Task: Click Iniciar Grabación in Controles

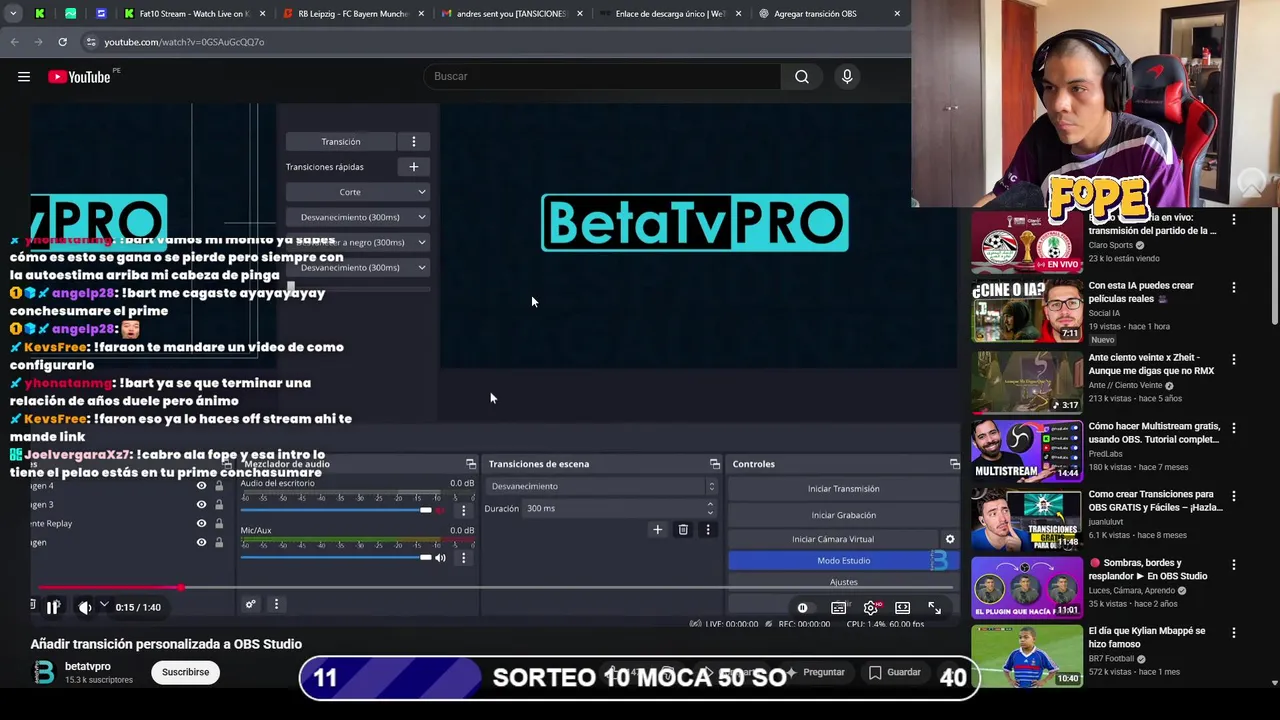Action: point(843,515)
